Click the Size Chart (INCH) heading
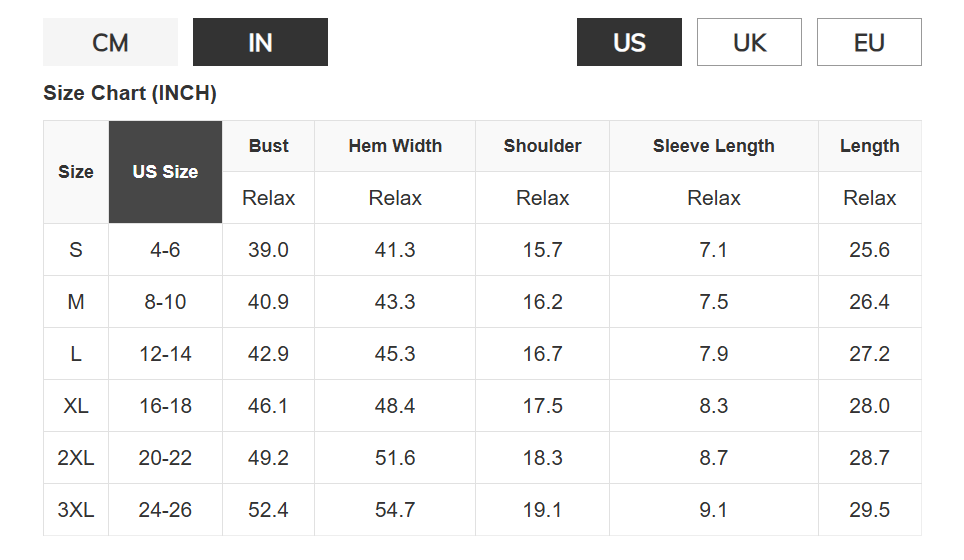 pos(130,94)
